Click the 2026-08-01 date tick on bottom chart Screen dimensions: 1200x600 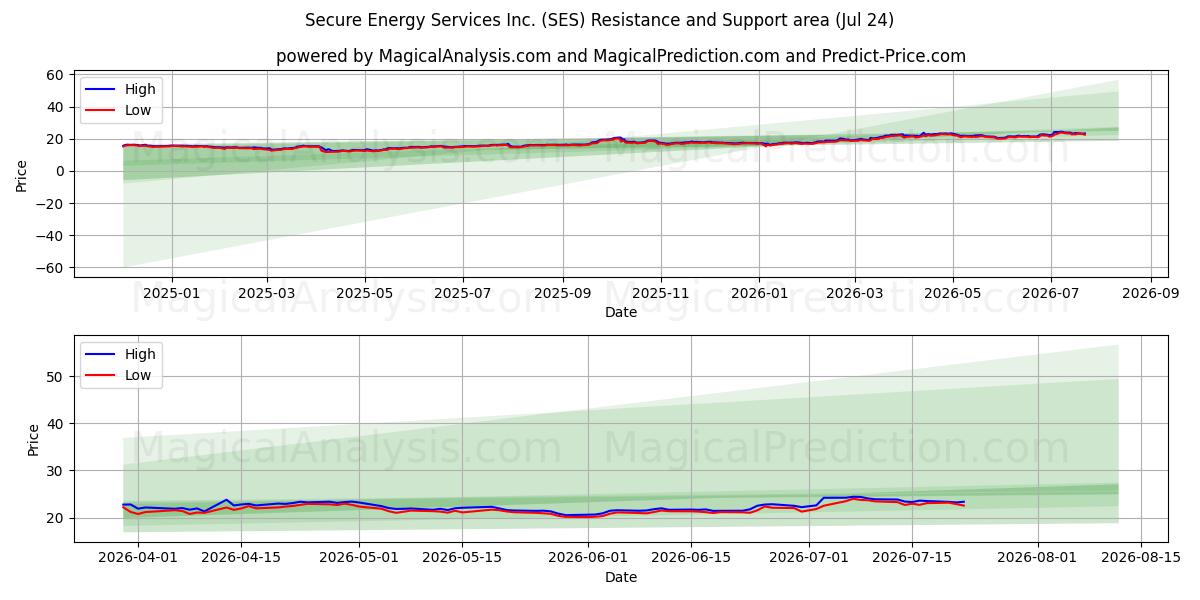tap(1036, 559)
